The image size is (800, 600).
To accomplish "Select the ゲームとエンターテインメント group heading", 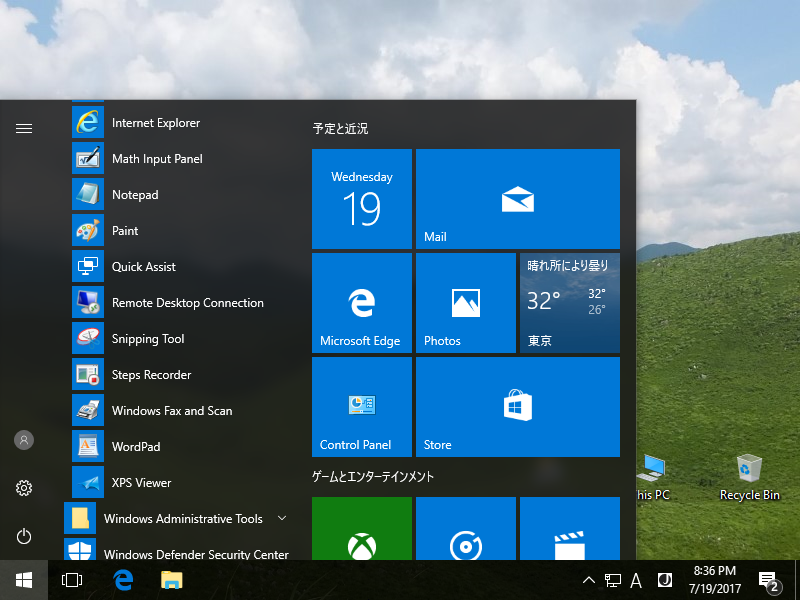I will [x=373, y=477].
